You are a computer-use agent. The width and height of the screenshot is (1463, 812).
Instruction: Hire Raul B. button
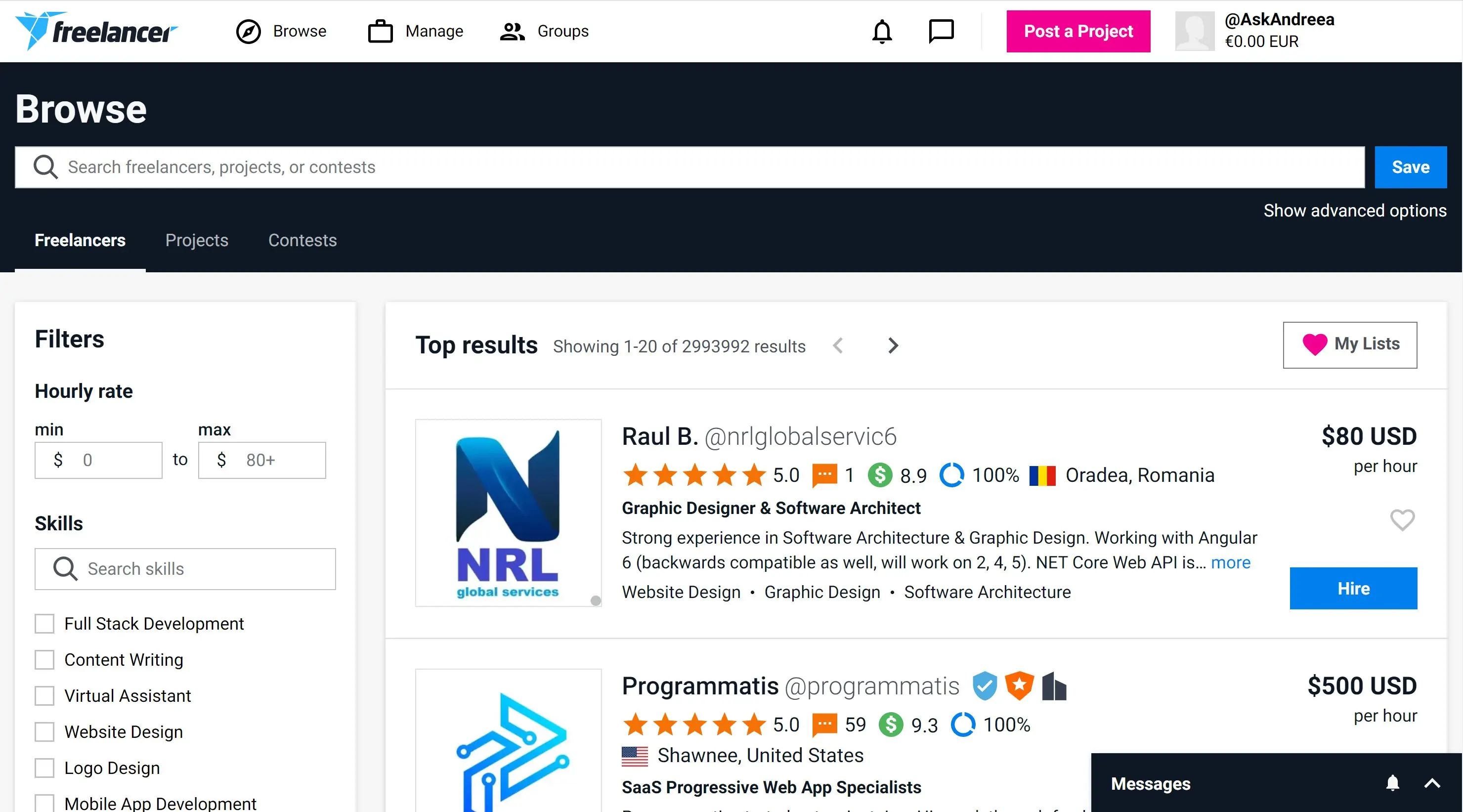pyautogui.click(x=1353, y=588)
